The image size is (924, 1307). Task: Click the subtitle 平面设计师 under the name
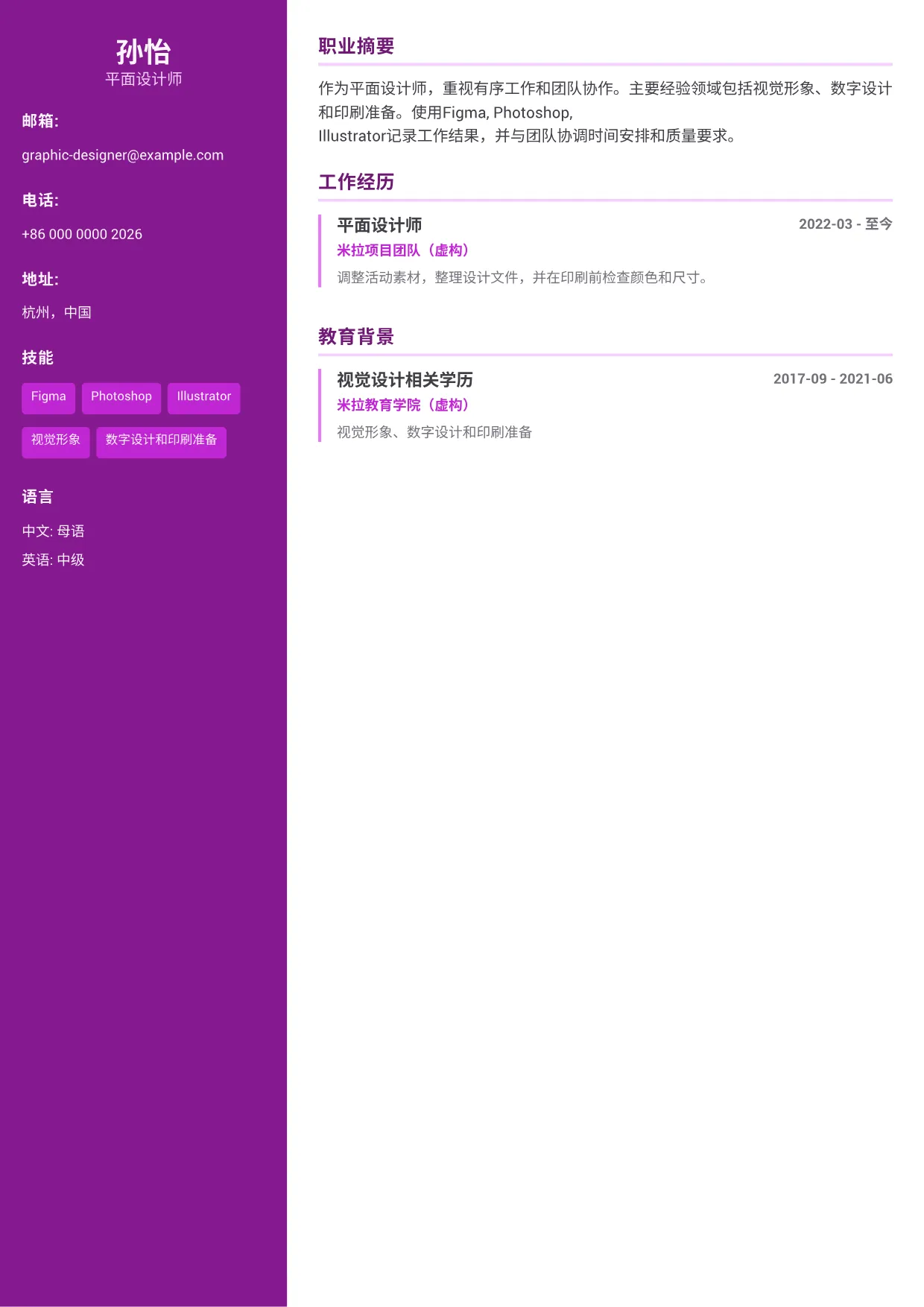(143, 79)
